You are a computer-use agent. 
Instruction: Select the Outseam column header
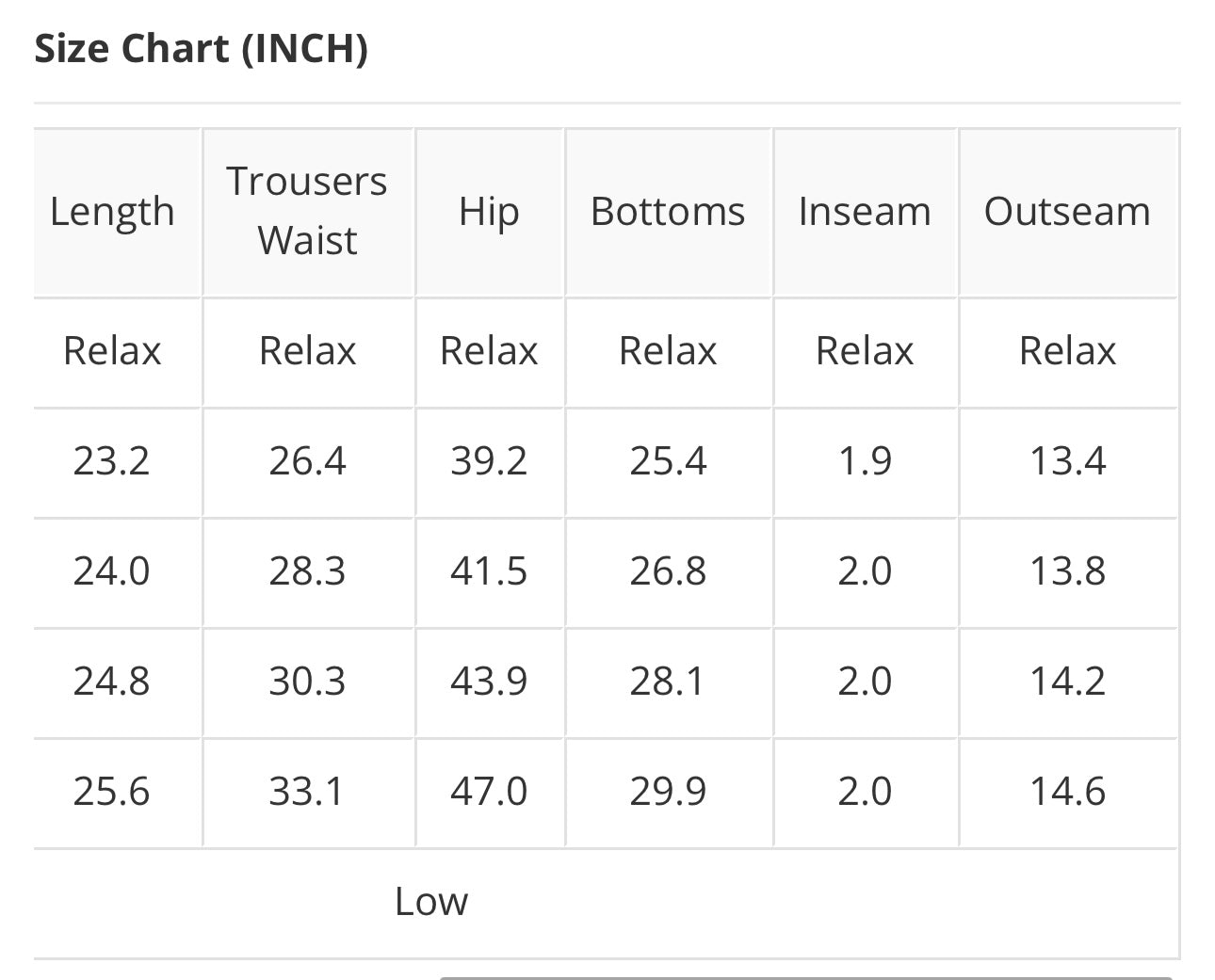click(1067, 212)
